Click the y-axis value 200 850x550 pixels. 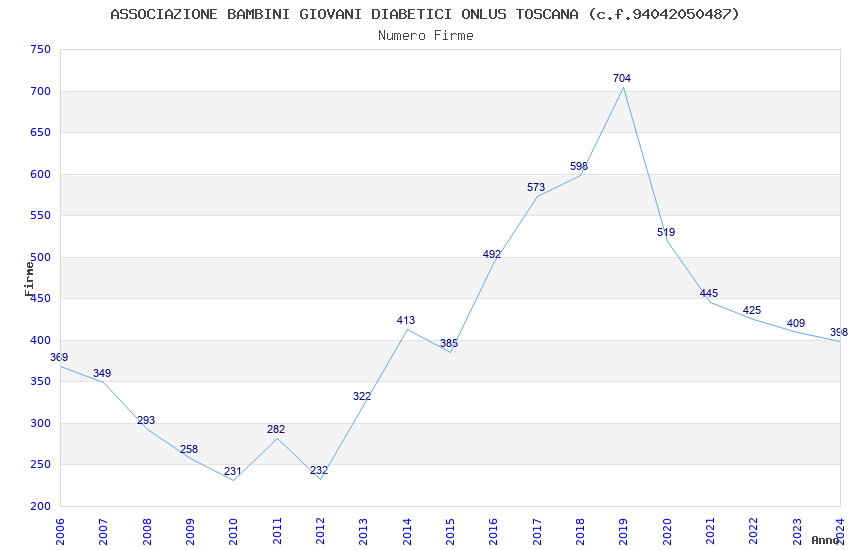(x=41, y=506)
